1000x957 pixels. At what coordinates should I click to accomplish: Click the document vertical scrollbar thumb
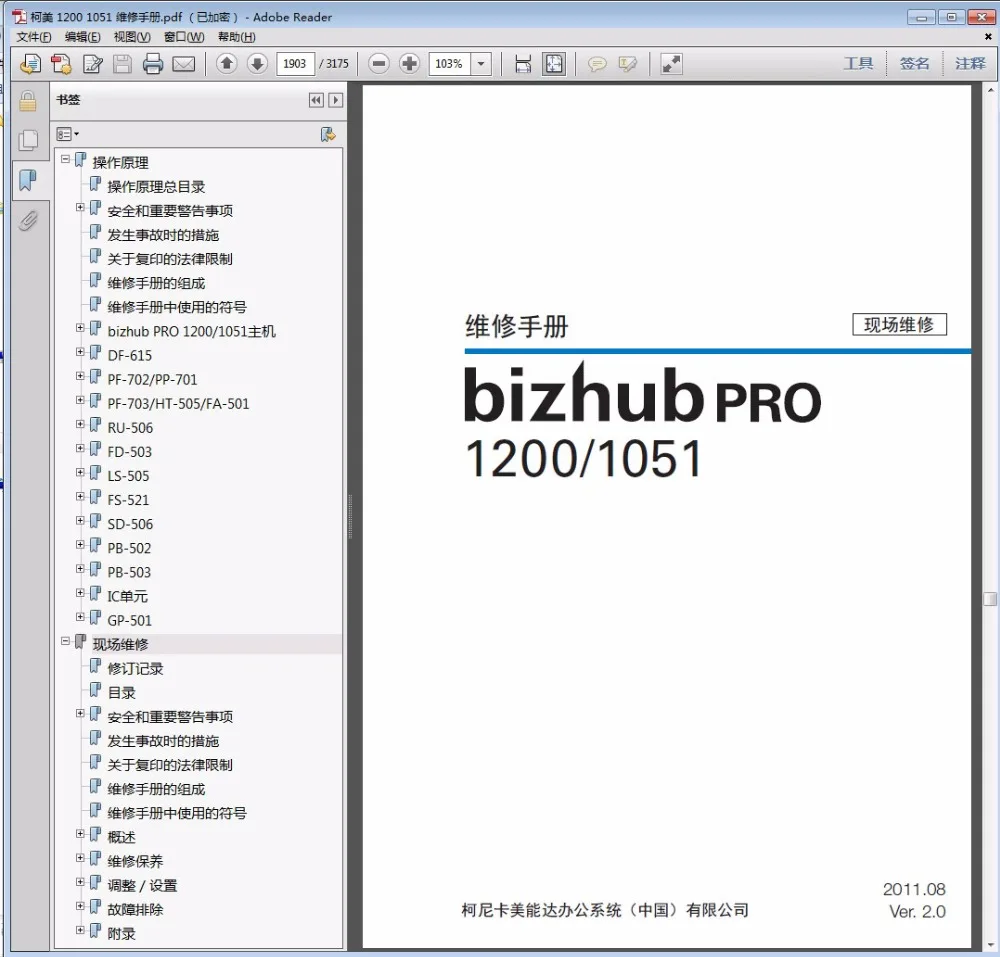click(x=990, y=599)
